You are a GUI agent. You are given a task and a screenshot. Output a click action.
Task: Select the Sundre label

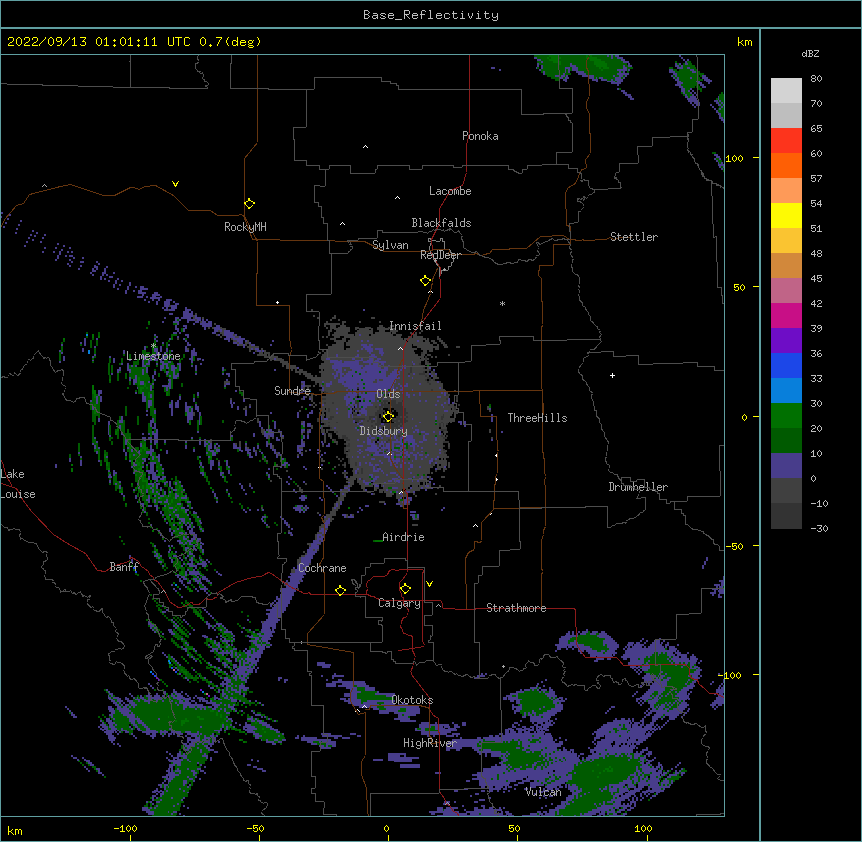292,391
